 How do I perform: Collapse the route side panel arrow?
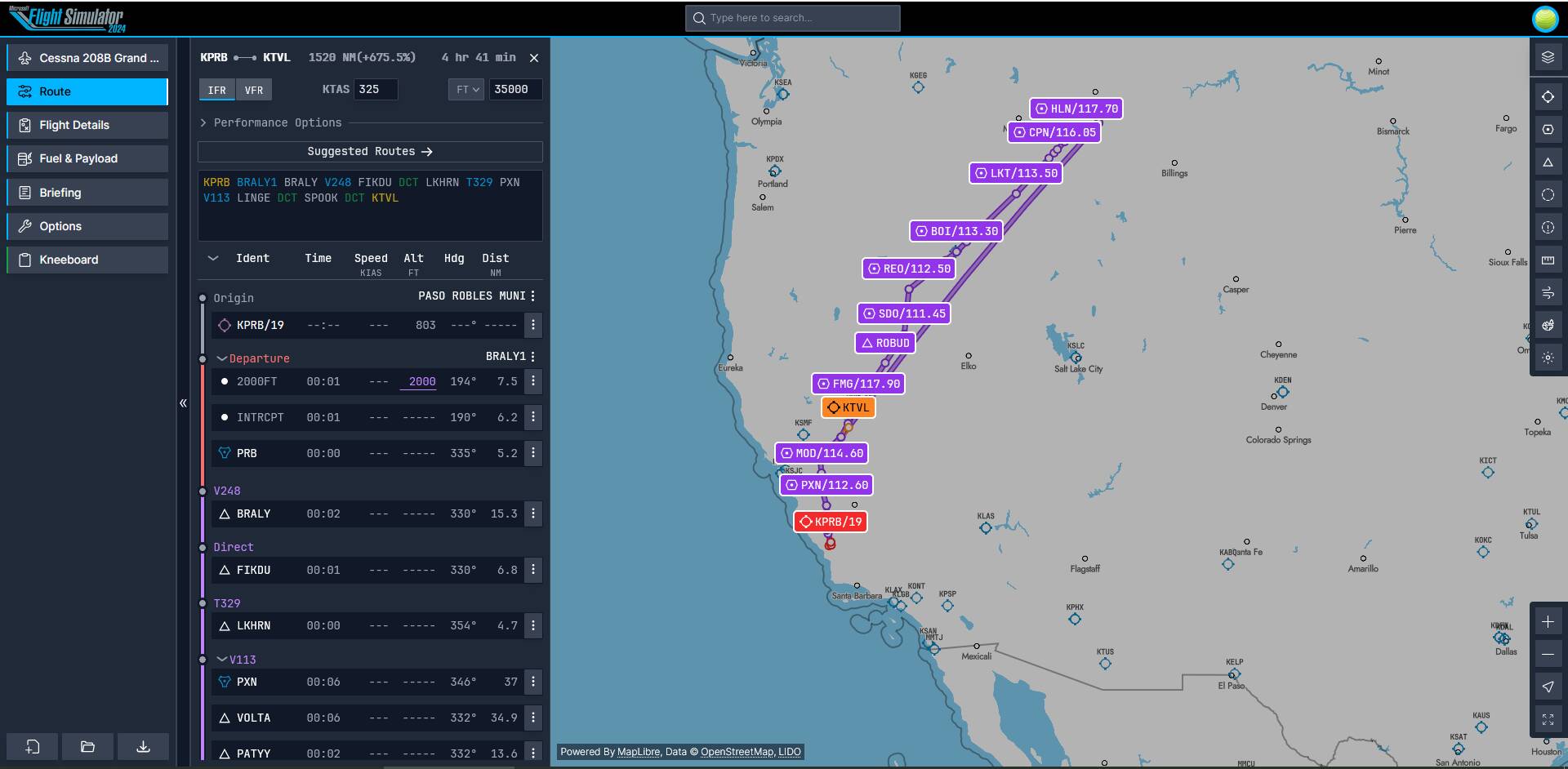[183, 402]
